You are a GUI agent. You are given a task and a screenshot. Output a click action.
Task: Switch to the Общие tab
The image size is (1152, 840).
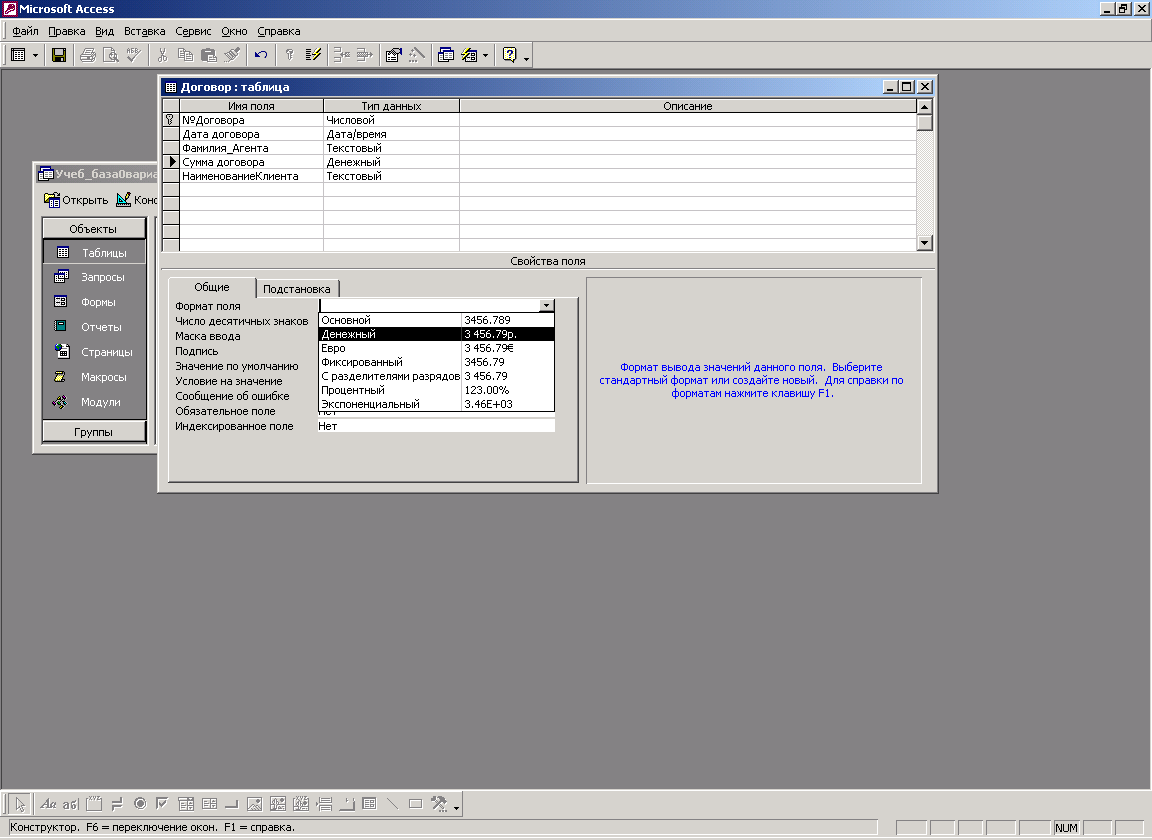pos(212,287)
